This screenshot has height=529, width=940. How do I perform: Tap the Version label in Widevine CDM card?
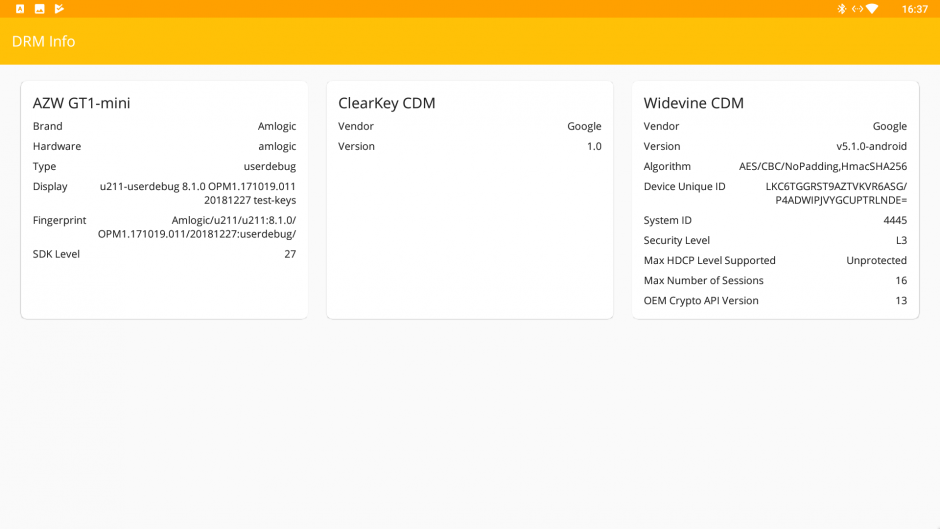pos(662,146)
